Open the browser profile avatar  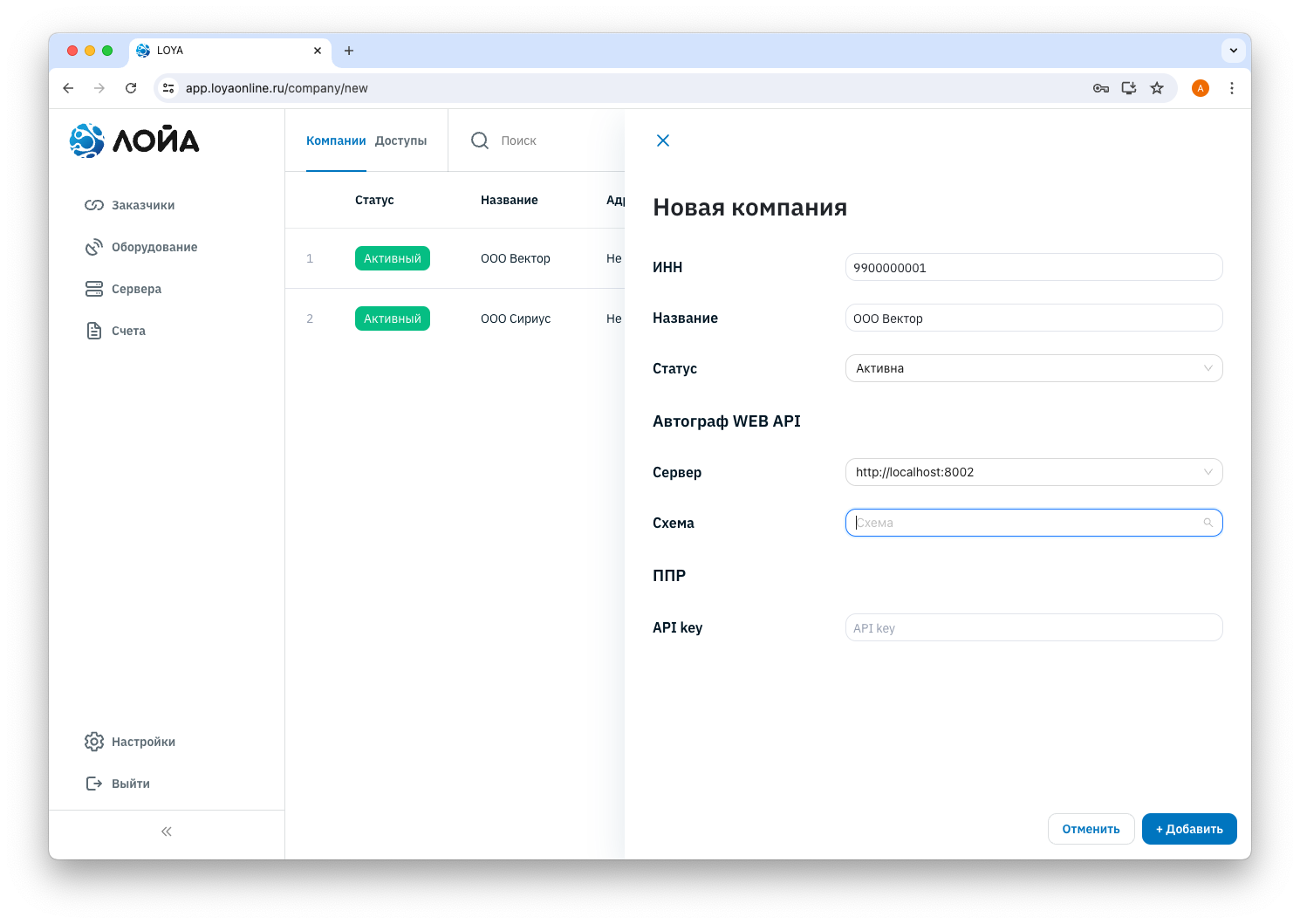[1201, 88]
